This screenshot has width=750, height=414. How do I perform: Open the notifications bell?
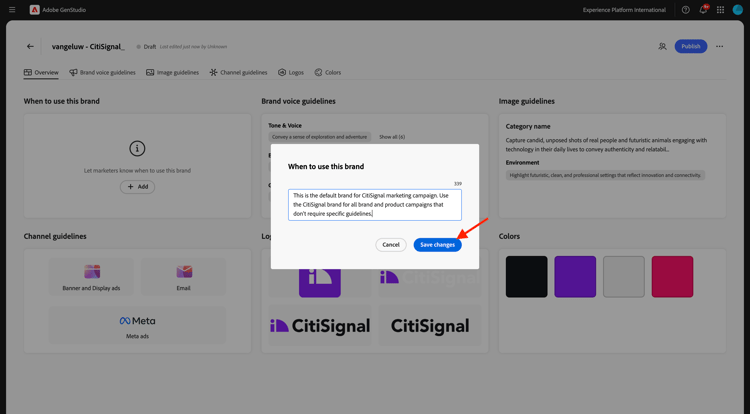(x=703, y=10)
